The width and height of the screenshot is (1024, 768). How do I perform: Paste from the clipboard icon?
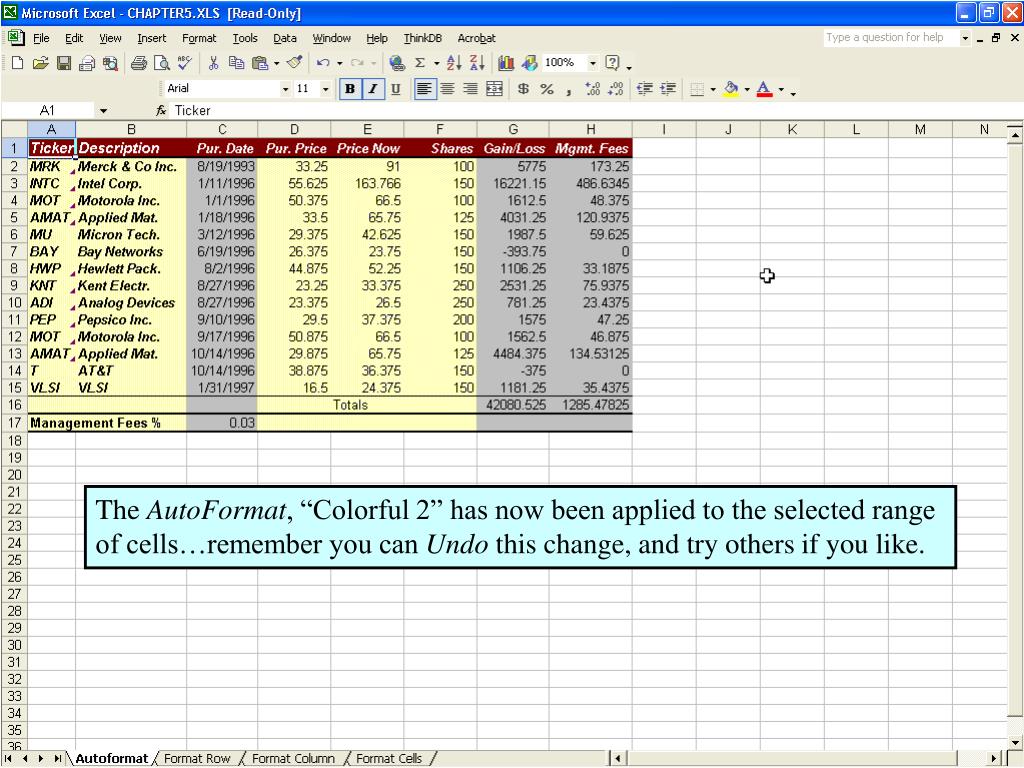click(260, 63)
